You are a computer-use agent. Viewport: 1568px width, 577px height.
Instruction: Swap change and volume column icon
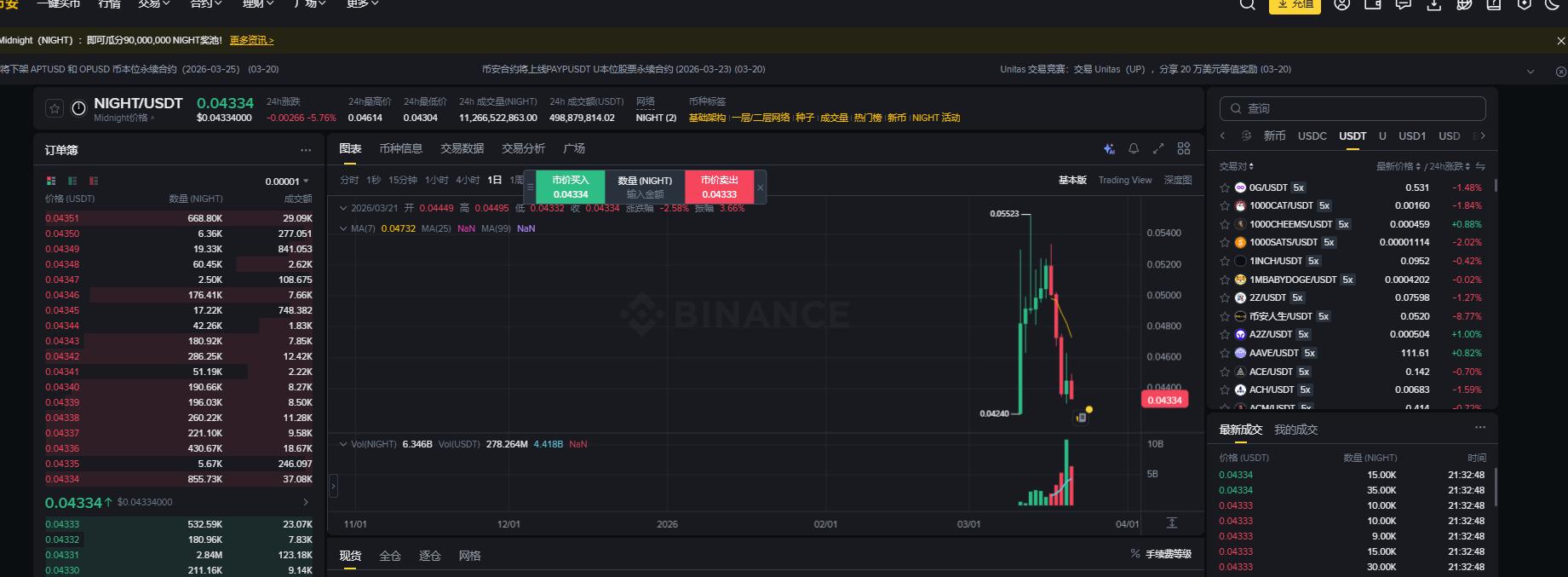point(1480,167)
